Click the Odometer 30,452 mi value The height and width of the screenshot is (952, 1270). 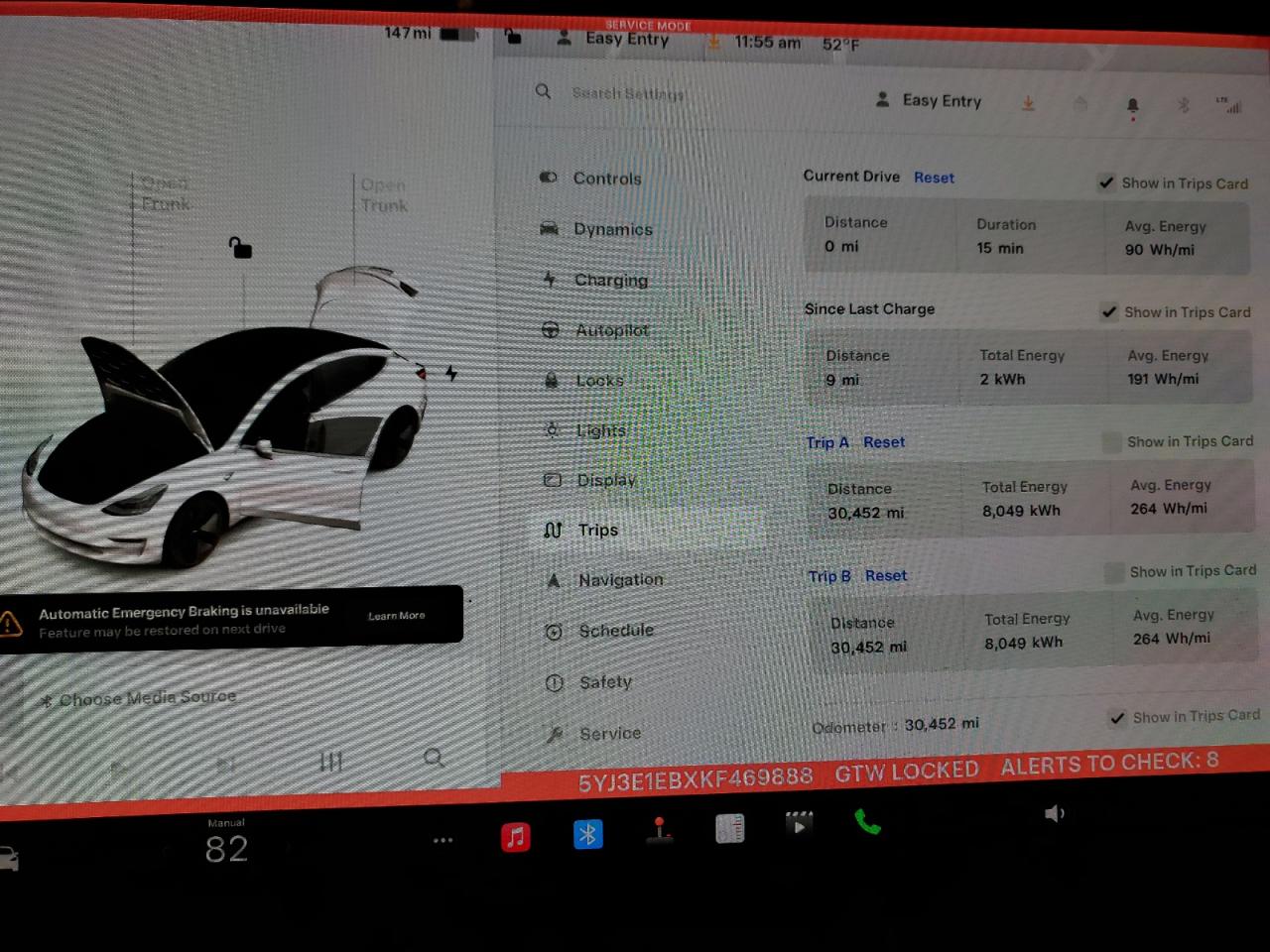941,724
